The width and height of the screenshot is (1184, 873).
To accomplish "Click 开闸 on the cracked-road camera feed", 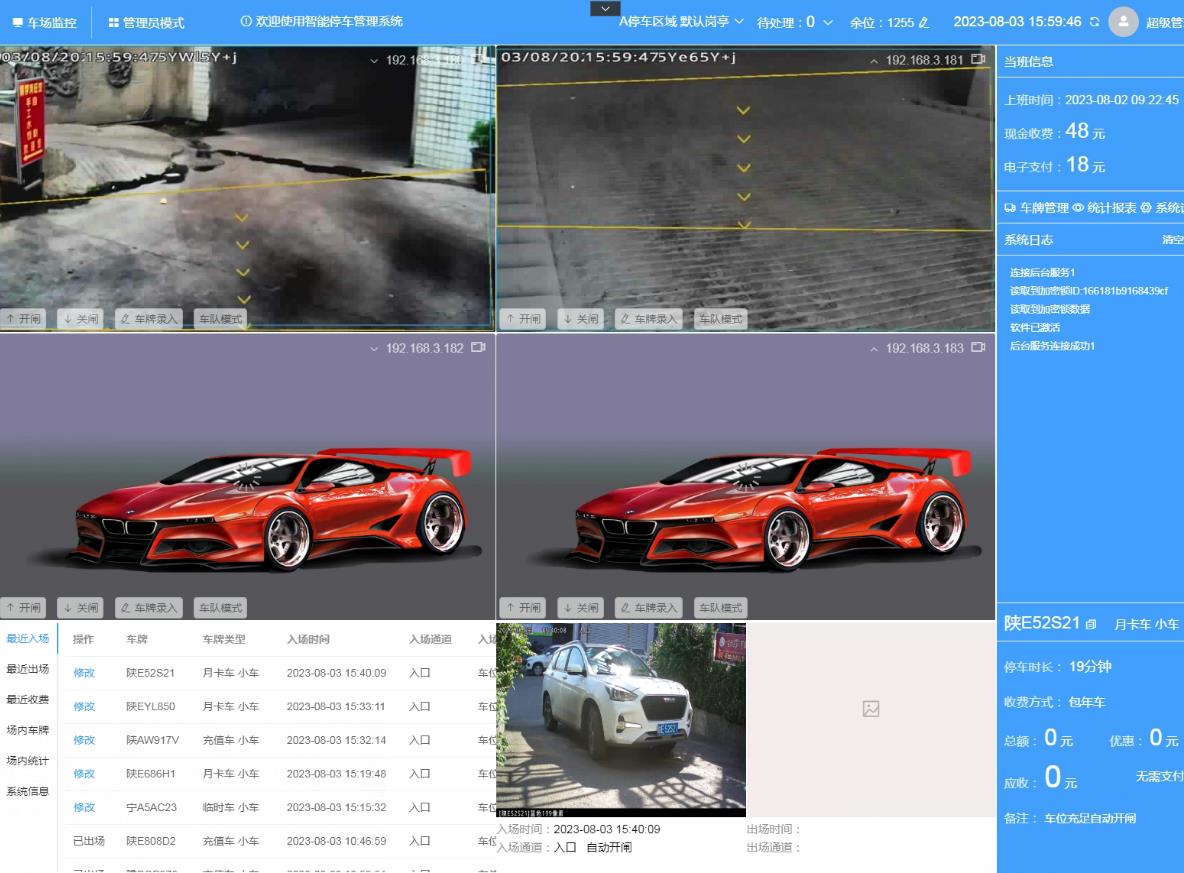I will pyautogui.click(x=23, y=319).
